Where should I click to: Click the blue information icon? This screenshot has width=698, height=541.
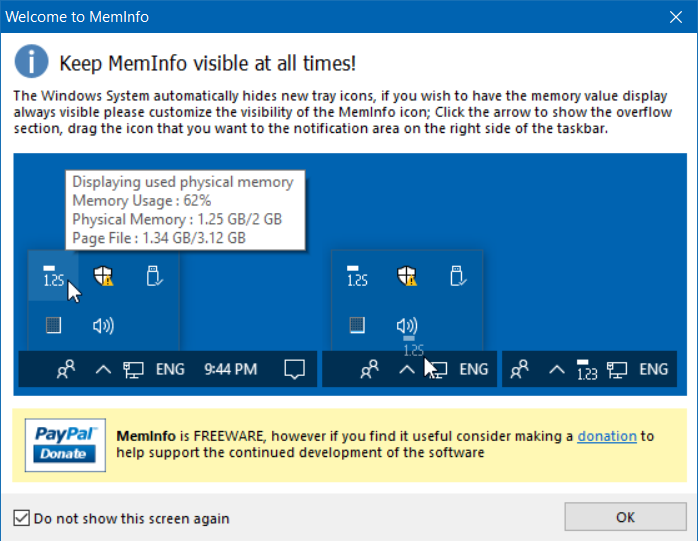pyautogui.click(x=31, y=61)
